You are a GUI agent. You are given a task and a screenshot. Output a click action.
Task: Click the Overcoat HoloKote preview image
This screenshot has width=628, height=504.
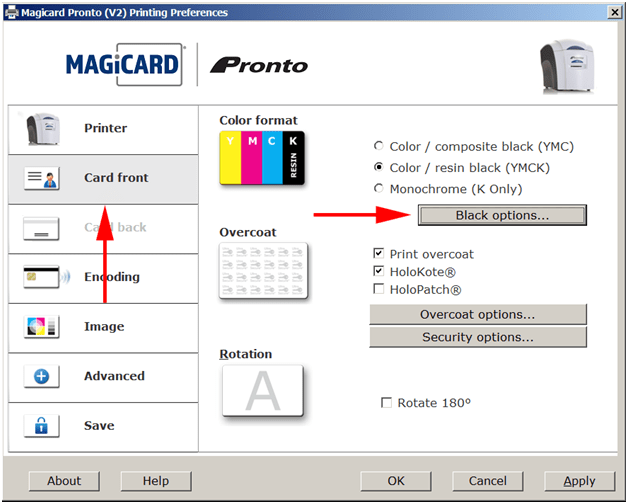click(x=264, y=271)
